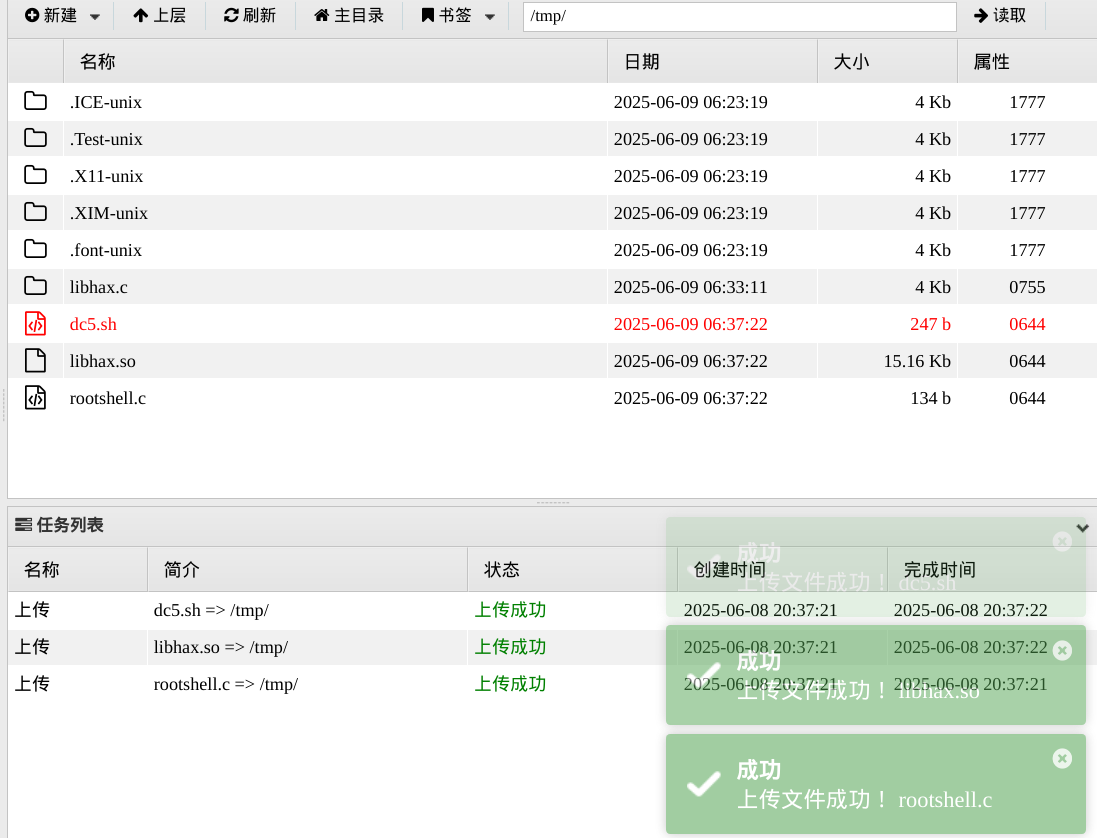Click 上传成功 status for dc5.sh task
This screenshot has width=1097, height=838.
coord(511,610)
